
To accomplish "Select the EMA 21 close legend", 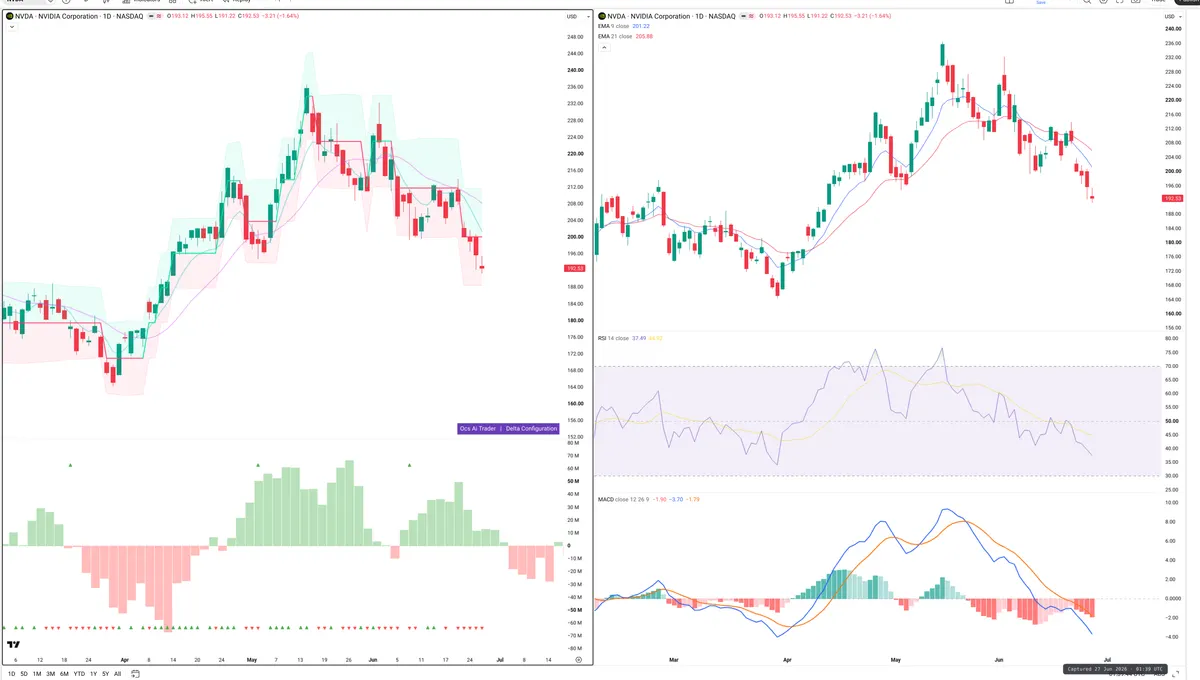I will (x=616, y=36).
